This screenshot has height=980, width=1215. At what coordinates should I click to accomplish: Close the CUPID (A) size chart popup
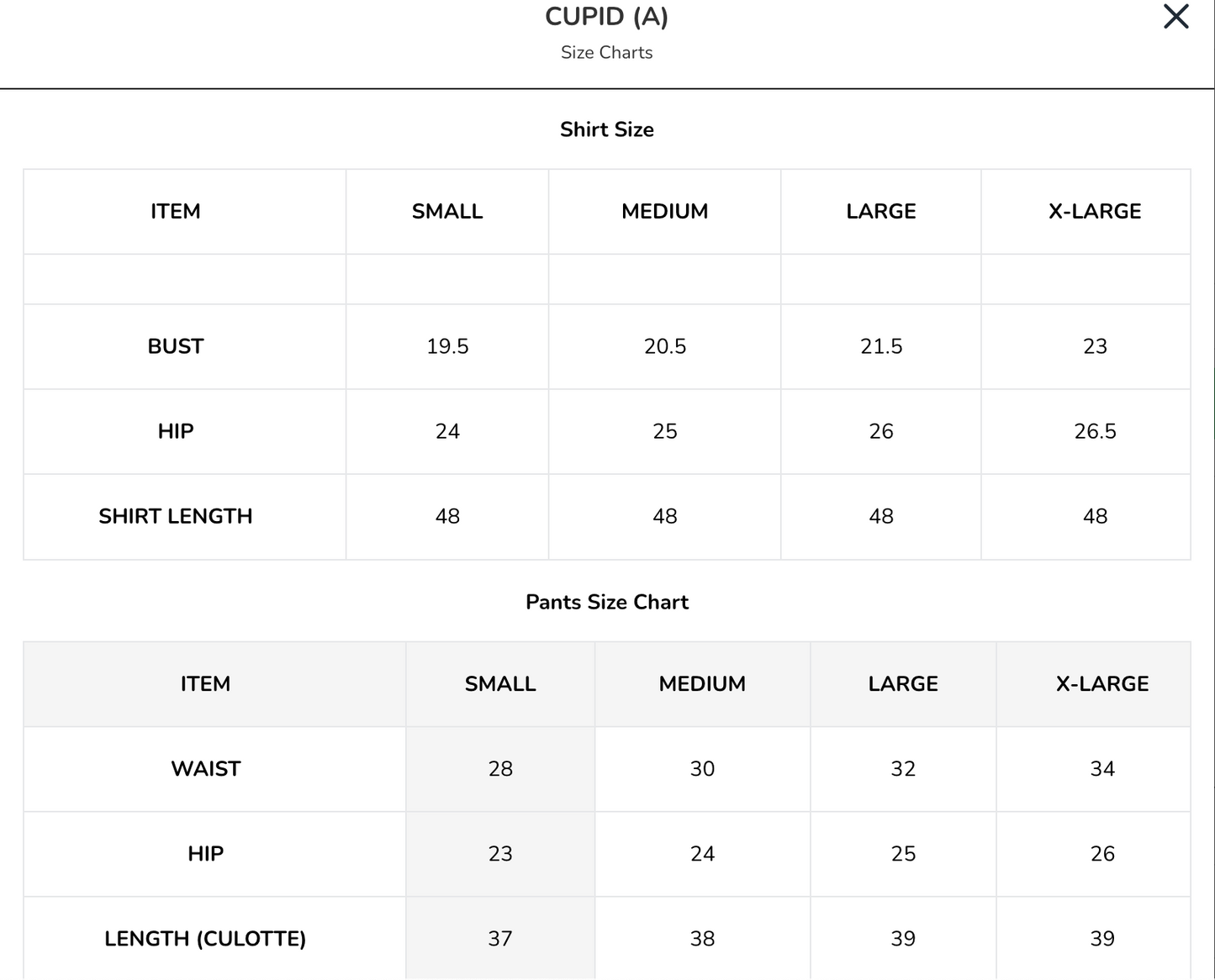(1175, 17)
